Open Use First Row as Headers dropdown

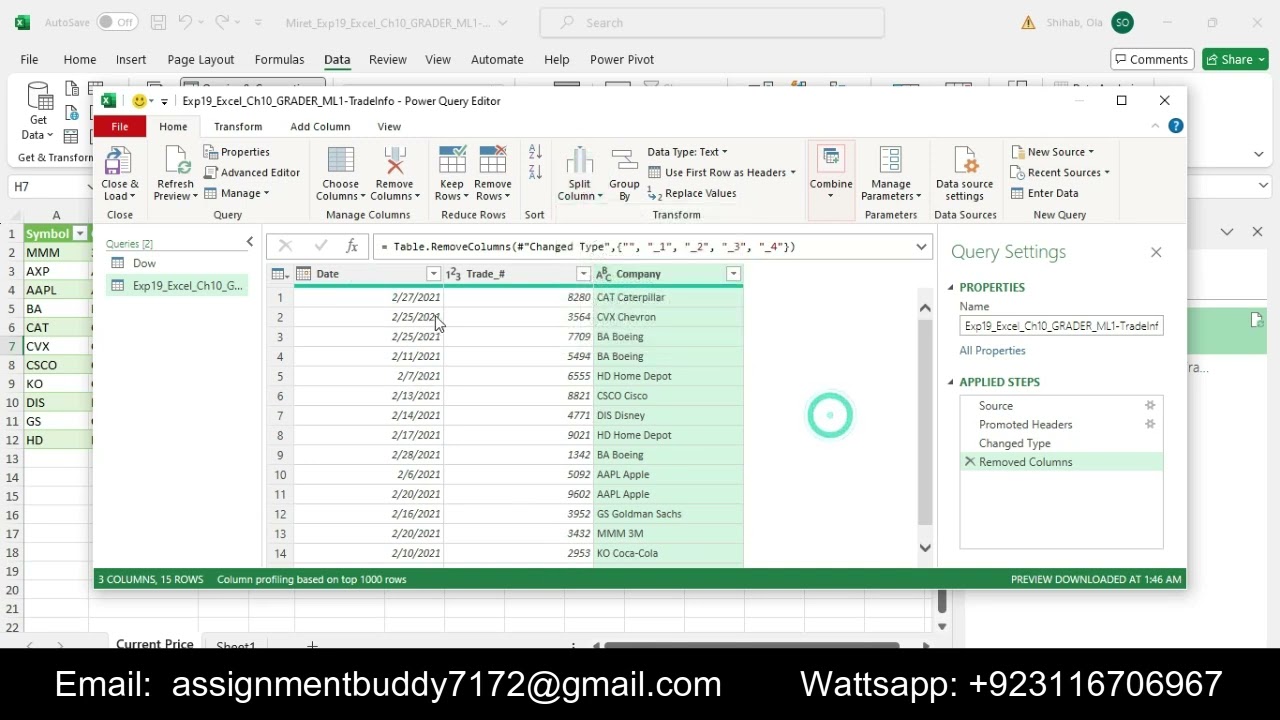tap(721, 172)
